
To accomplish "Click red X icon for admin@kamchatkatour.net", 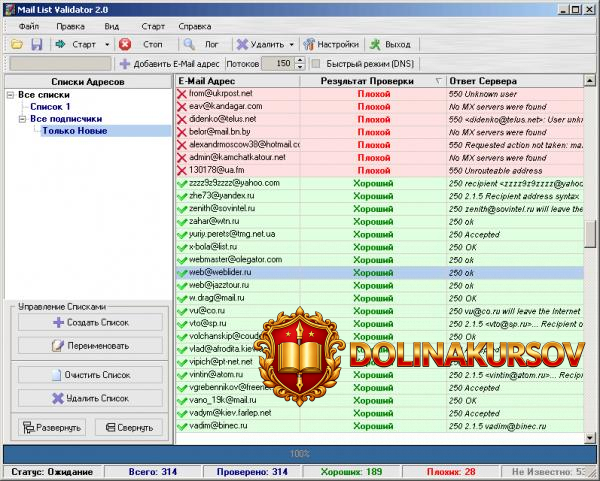I will 182,158.
